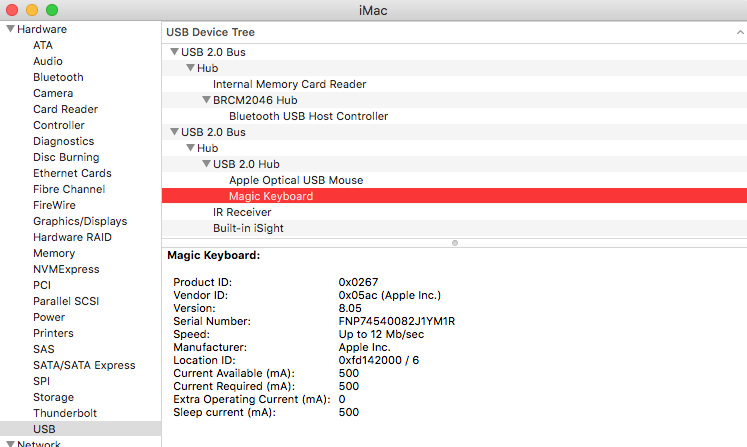Open Diagnostics in the sidebar

[63, 141]
